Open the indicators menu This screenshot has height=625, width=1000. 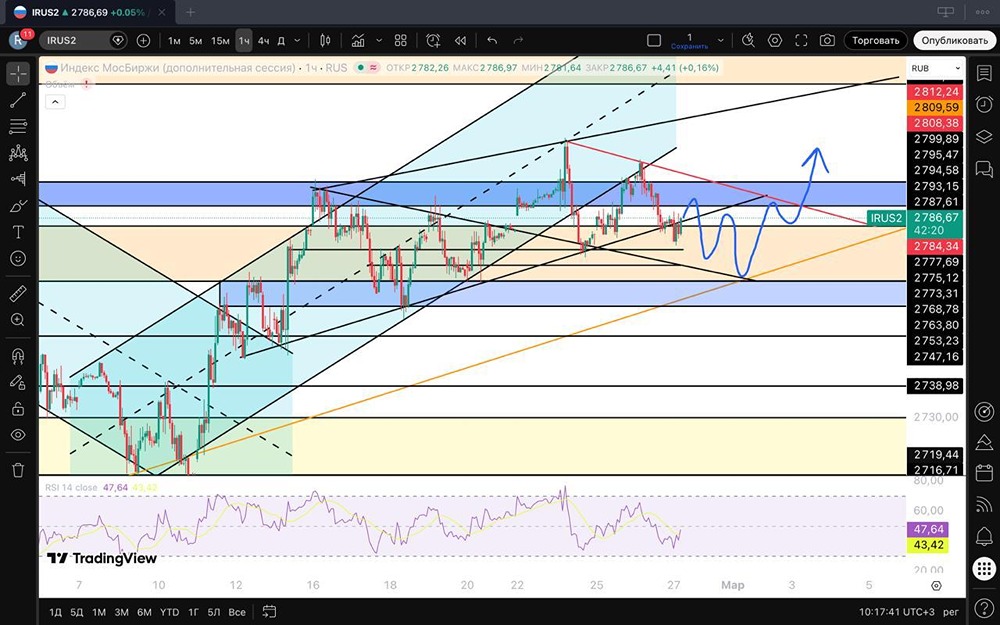(358, 40)
